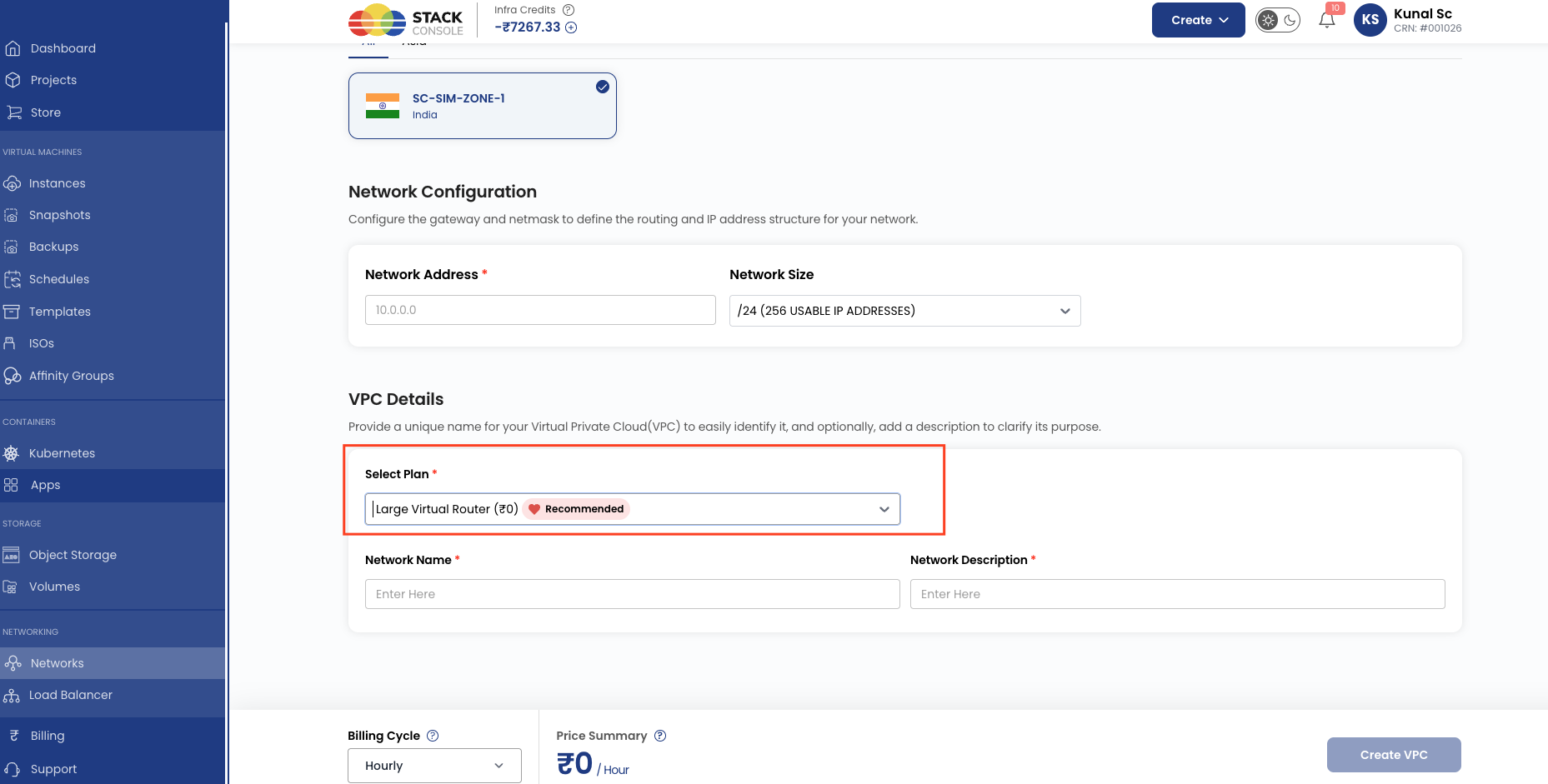Open Instances in the sidebar
This screenshot has height=784, width=1548.
pos(57,183)
